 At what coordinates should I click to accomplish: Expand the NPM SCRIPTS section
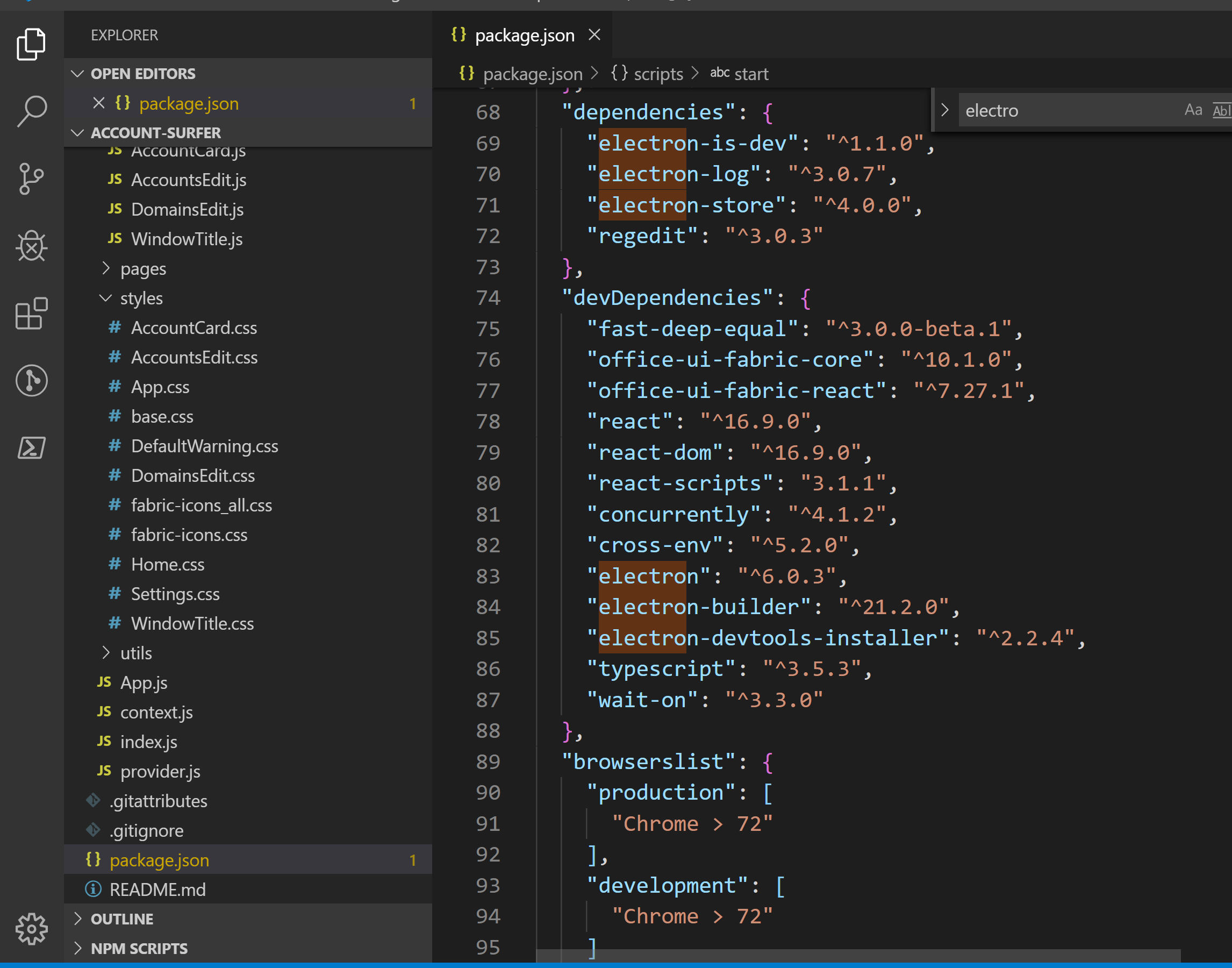139,949
